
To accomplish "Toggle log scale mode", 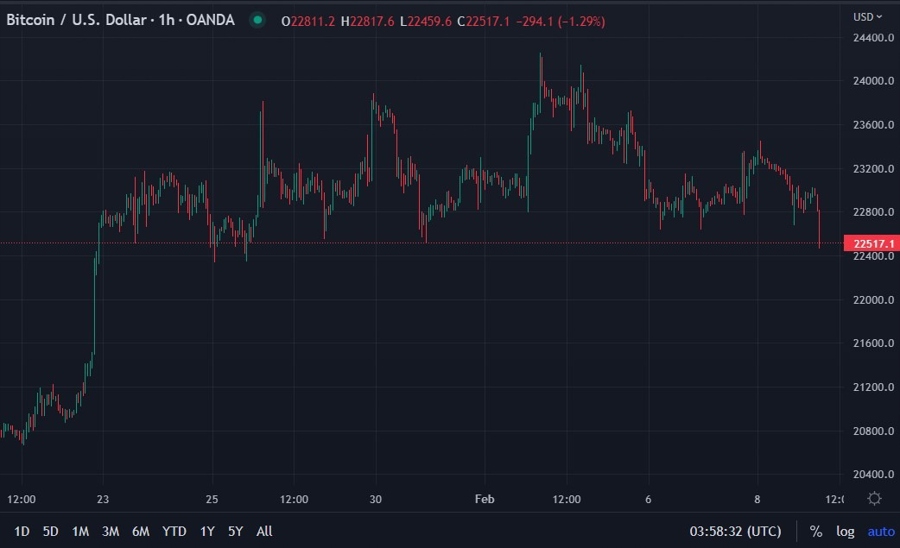I will [845, 532].
